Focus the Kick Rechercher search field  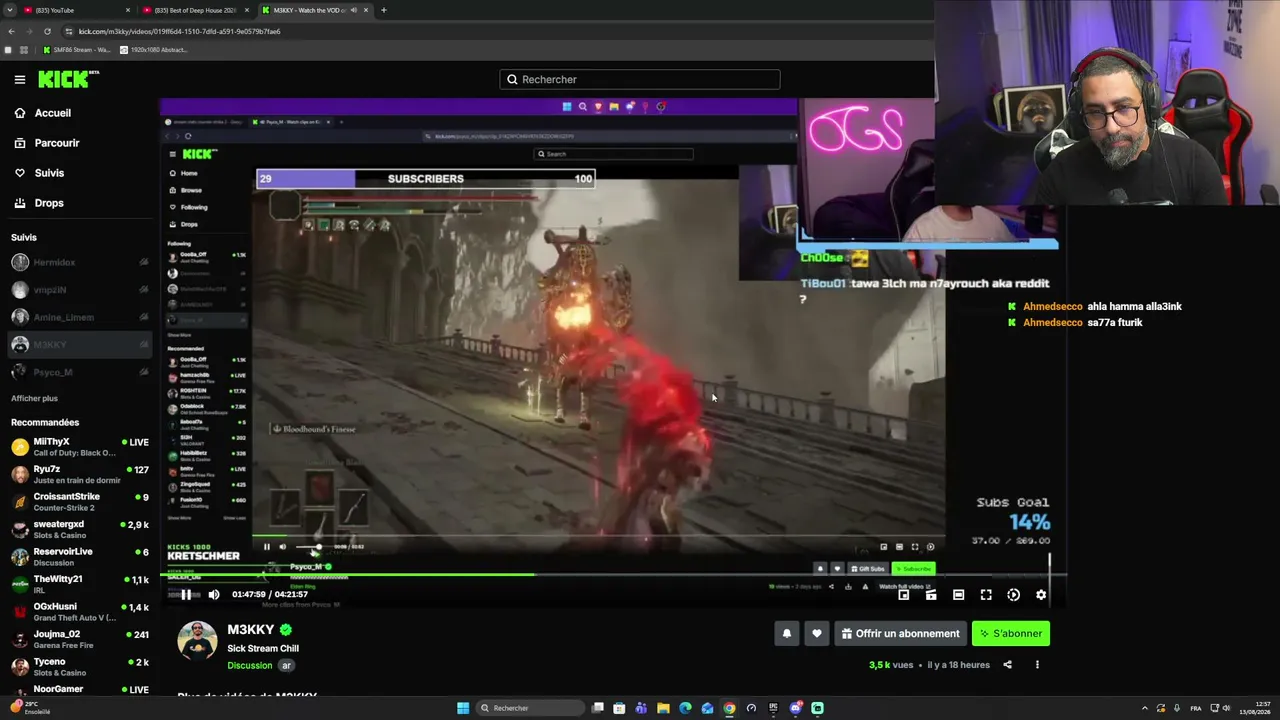point(640,79)
